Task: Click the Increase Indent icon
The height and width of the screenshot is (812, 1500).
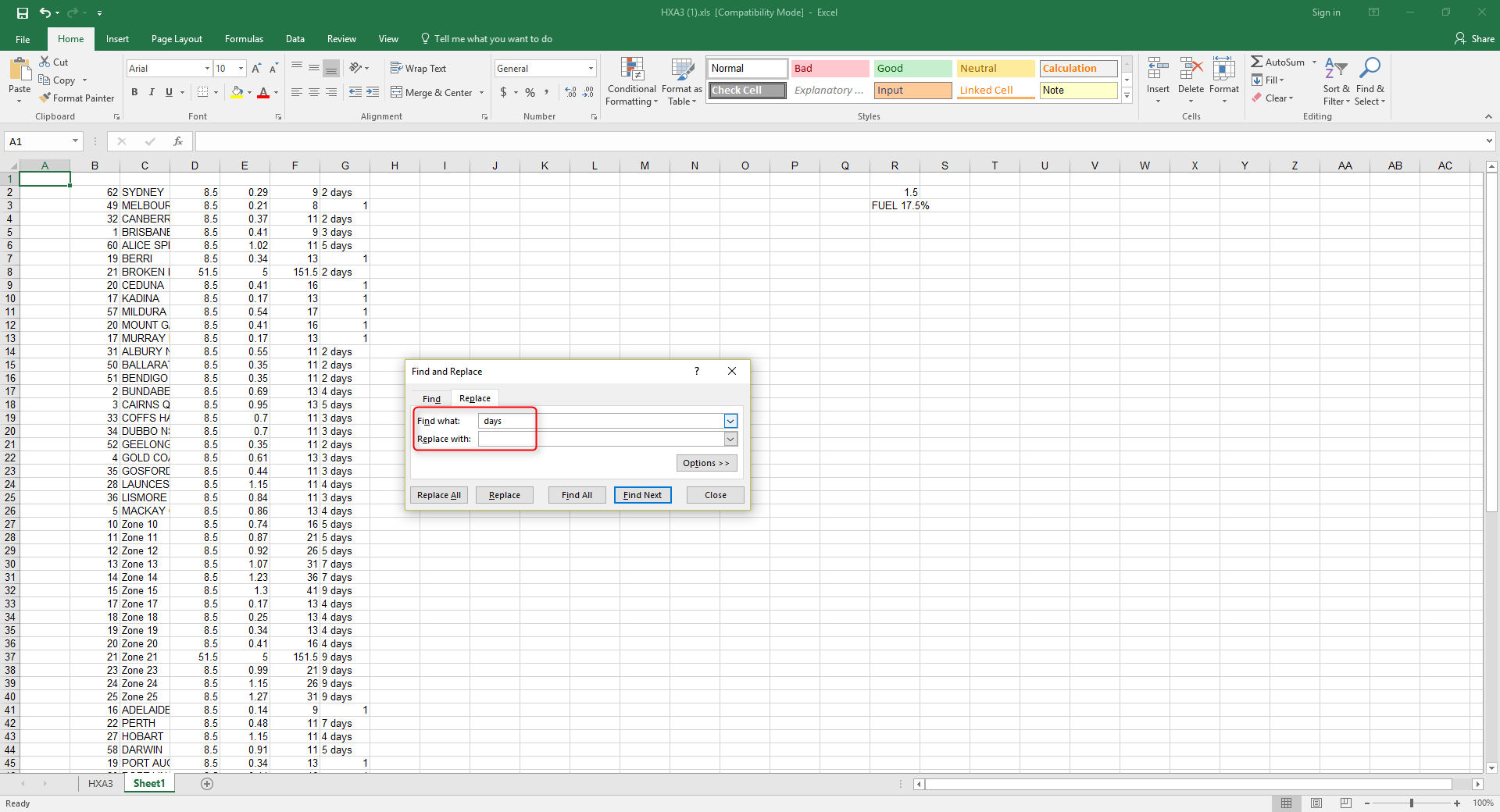Action: [373, 92]
